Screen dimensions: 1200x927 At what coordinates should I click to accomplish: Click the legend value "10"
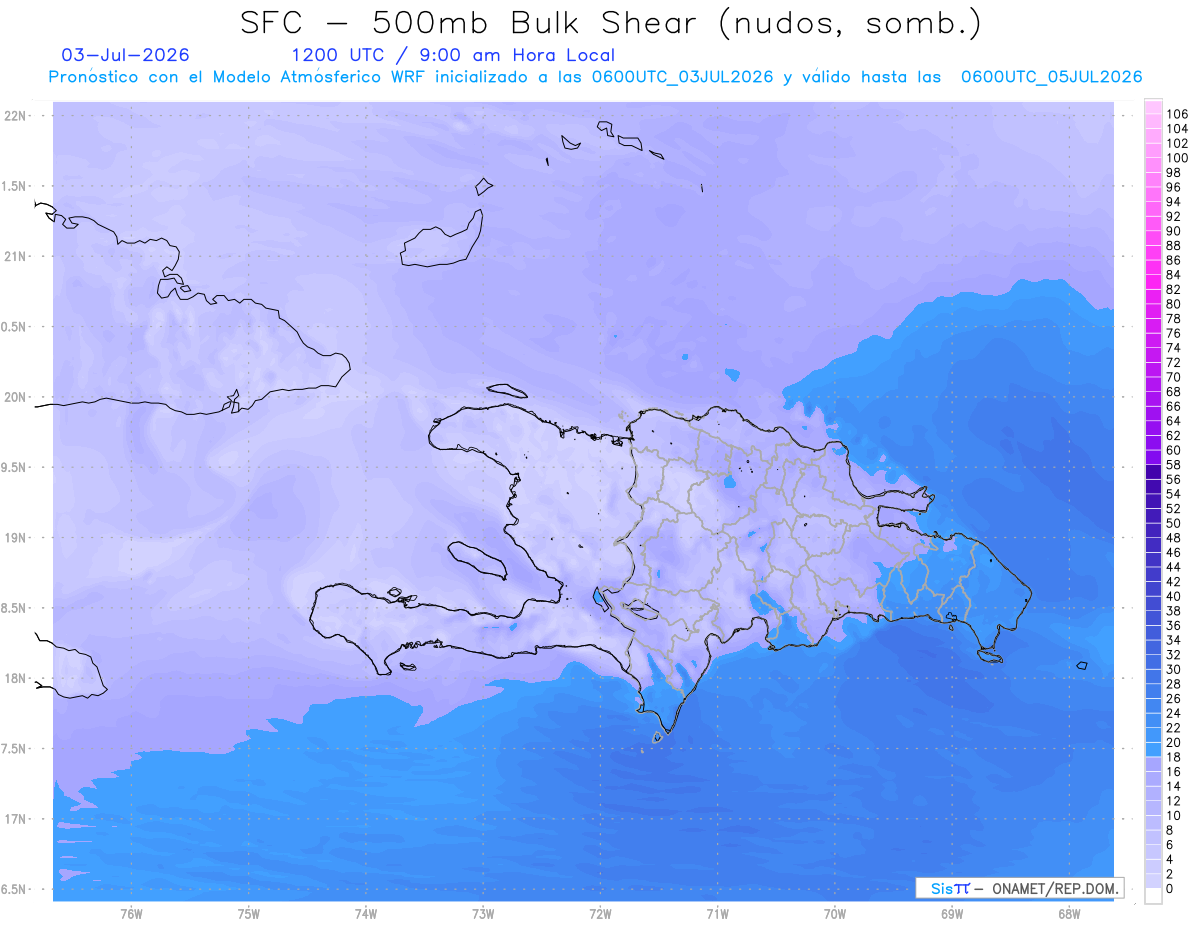[x=1174, y=816]
